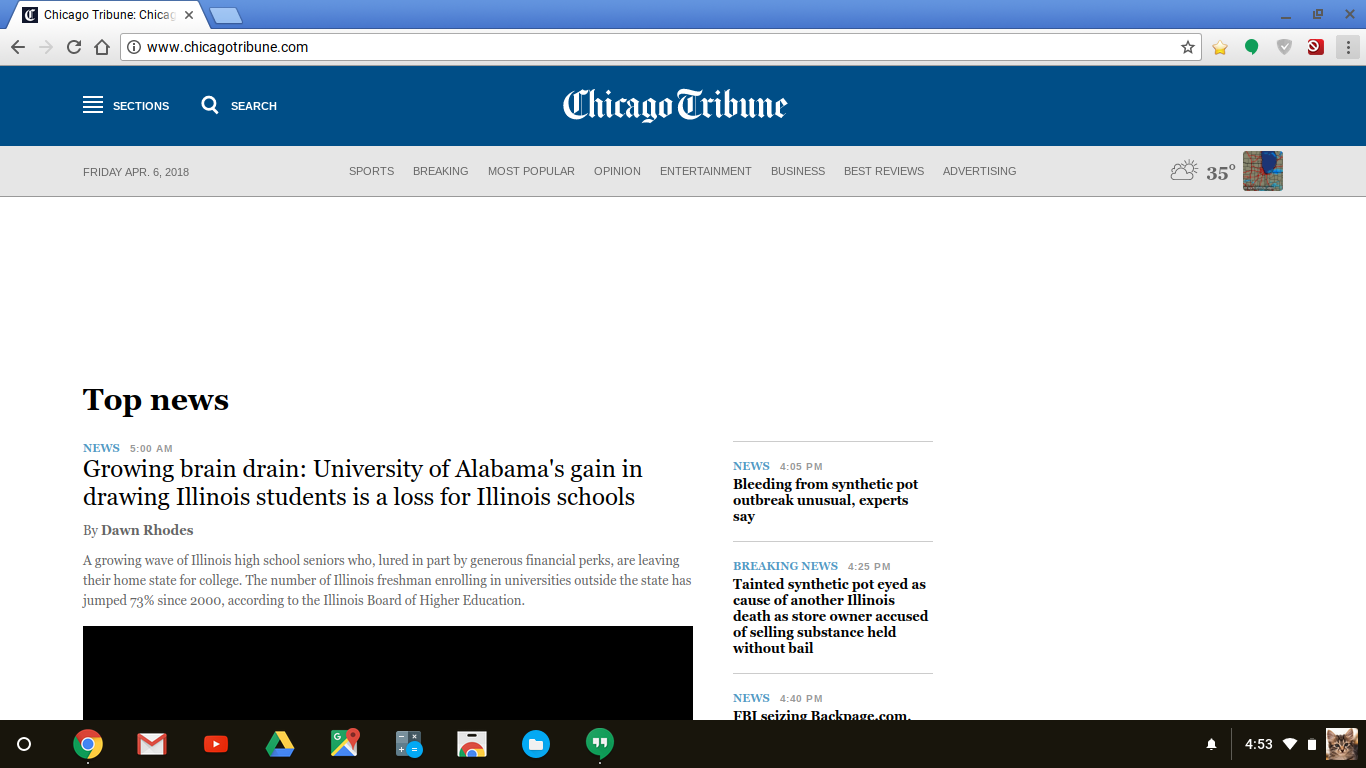Viewport: 1366px width, 768px height.
Task: Open the Files app from the shelf
Action: point(536,744)
